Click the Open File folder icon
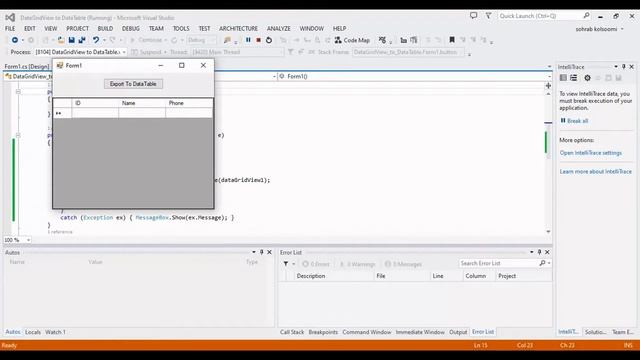This screenshot has width=640, height=360. click(x=61, y=40)
